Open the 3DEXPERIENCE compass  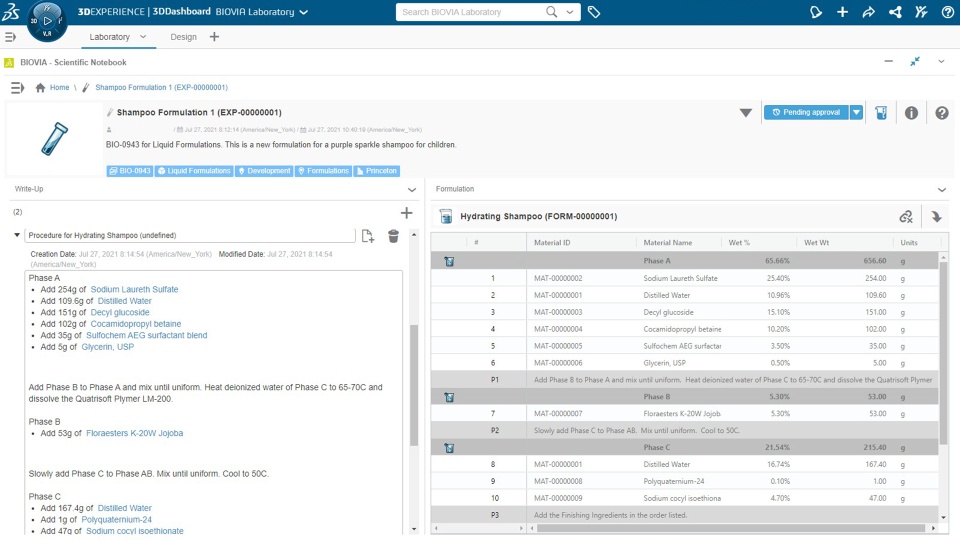tap(47, 21)
